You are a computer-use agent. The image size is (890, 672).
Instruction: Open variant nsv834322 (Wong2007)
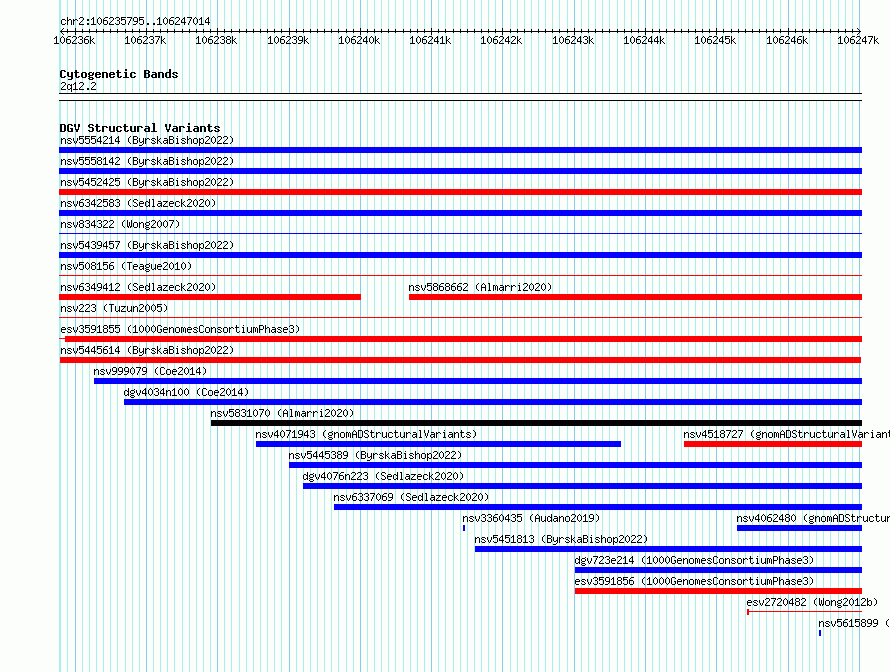click(x=120, y=224)
